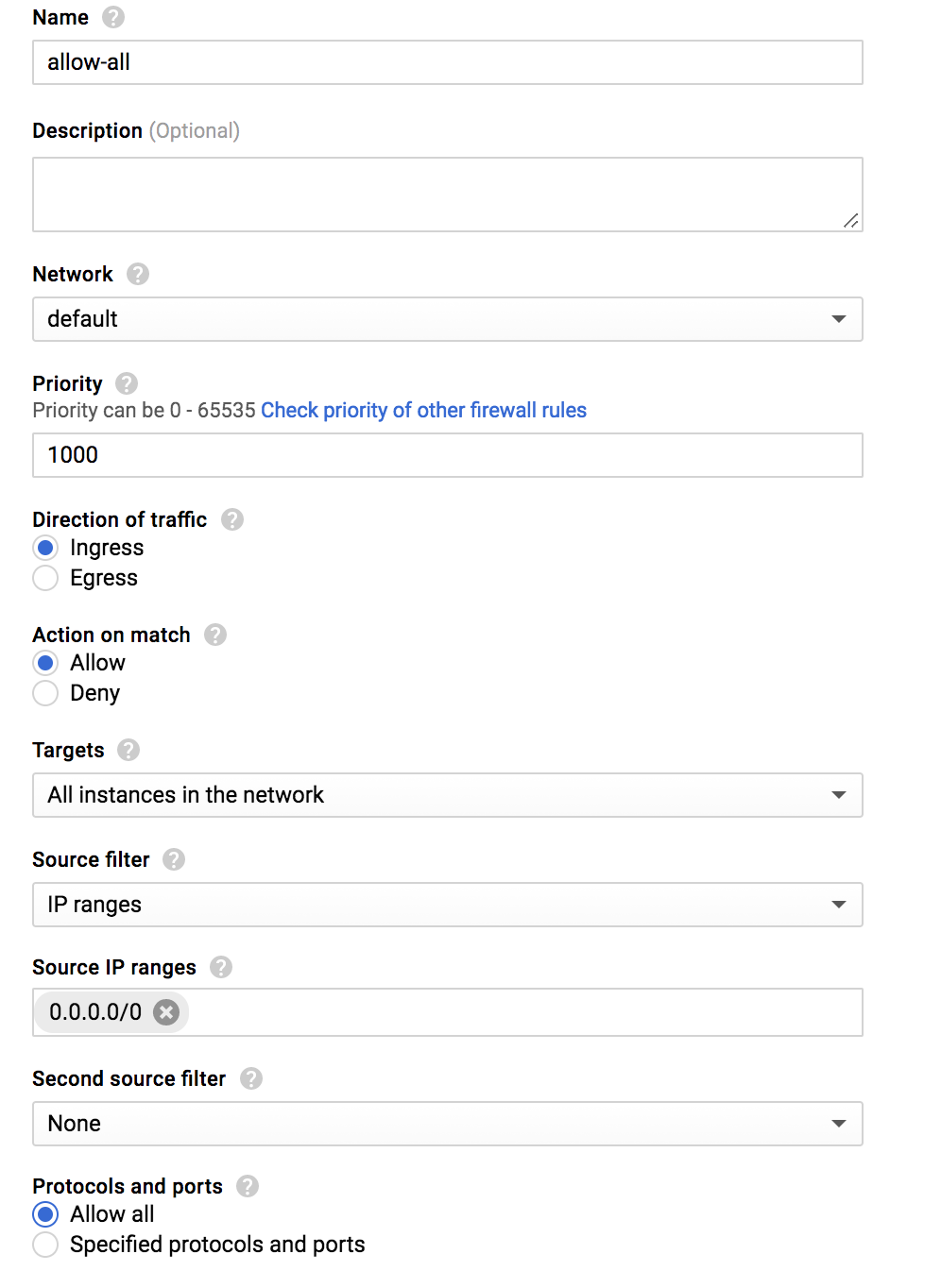Open the help tooltip next to Name
This screenshot has height=1288, width=941.
pos(111,16)
